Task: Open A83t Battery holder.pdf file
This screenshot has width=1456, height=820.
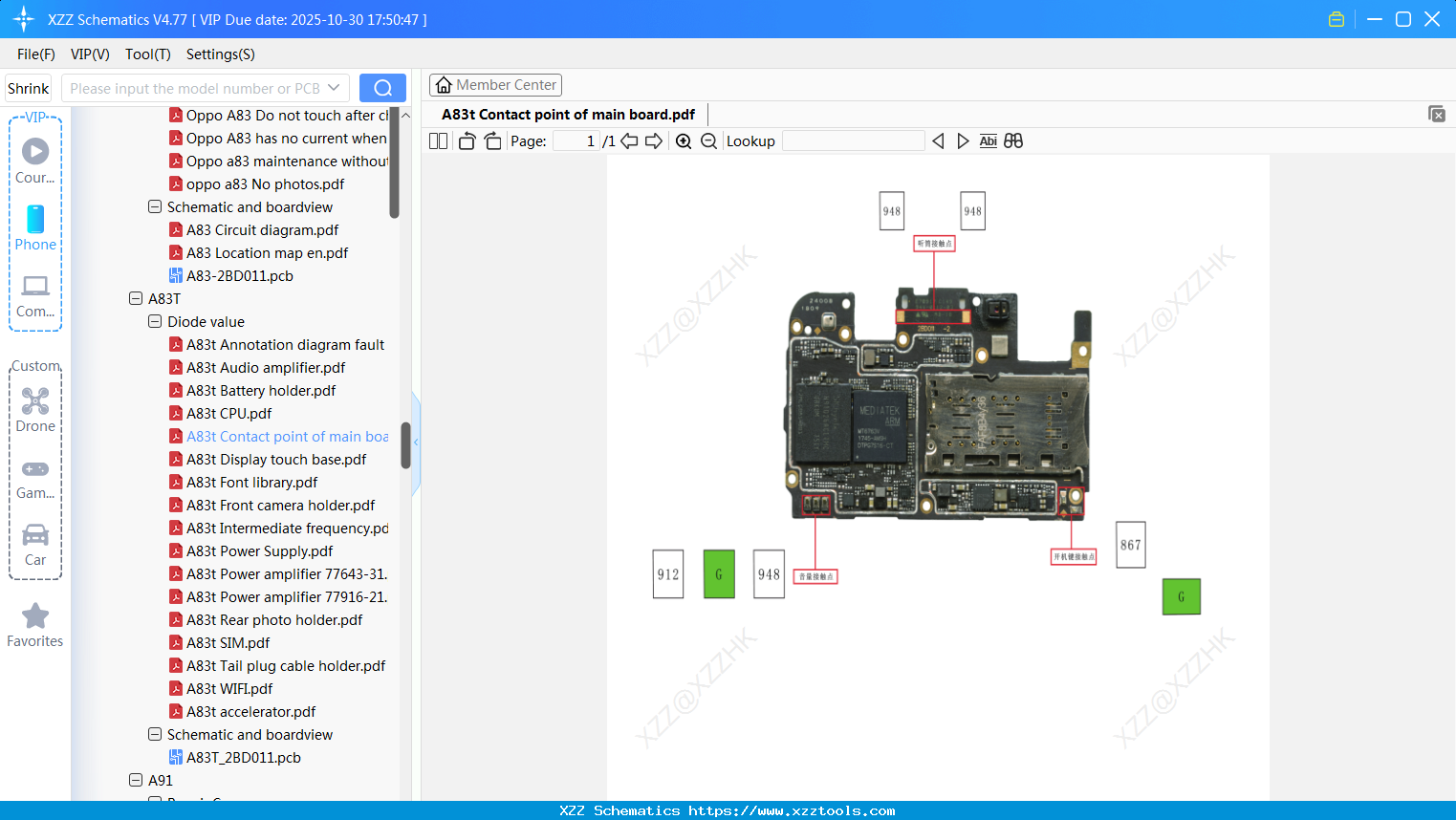Action: (x=261, y=390)
